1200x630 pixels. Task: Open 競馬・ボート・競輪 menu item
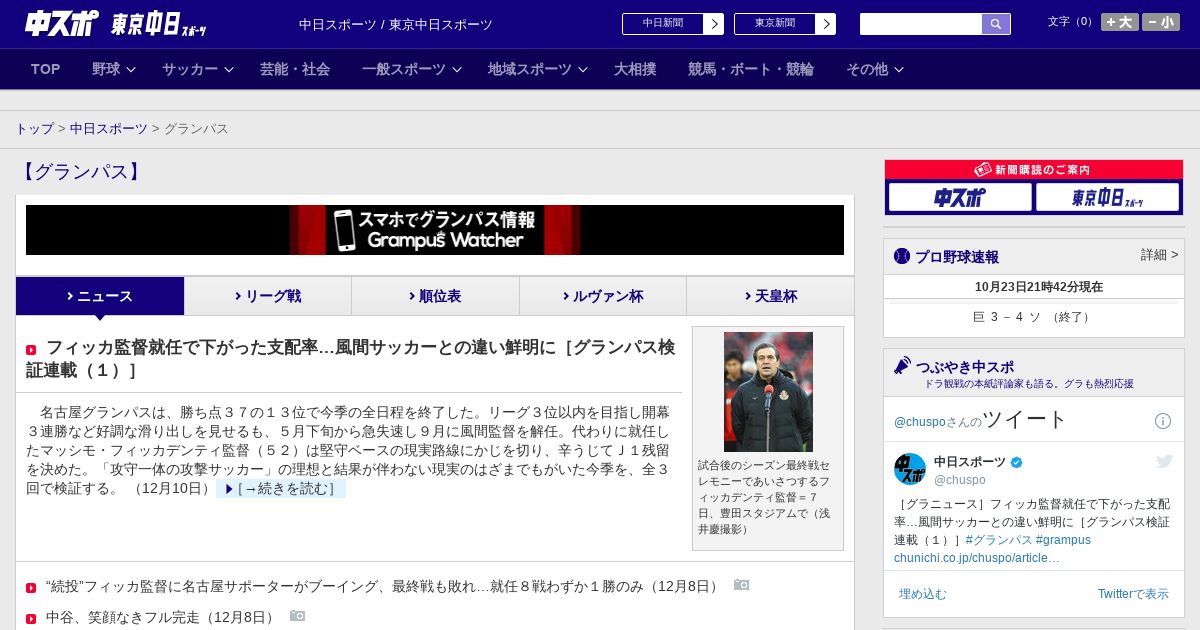(751, 69)
